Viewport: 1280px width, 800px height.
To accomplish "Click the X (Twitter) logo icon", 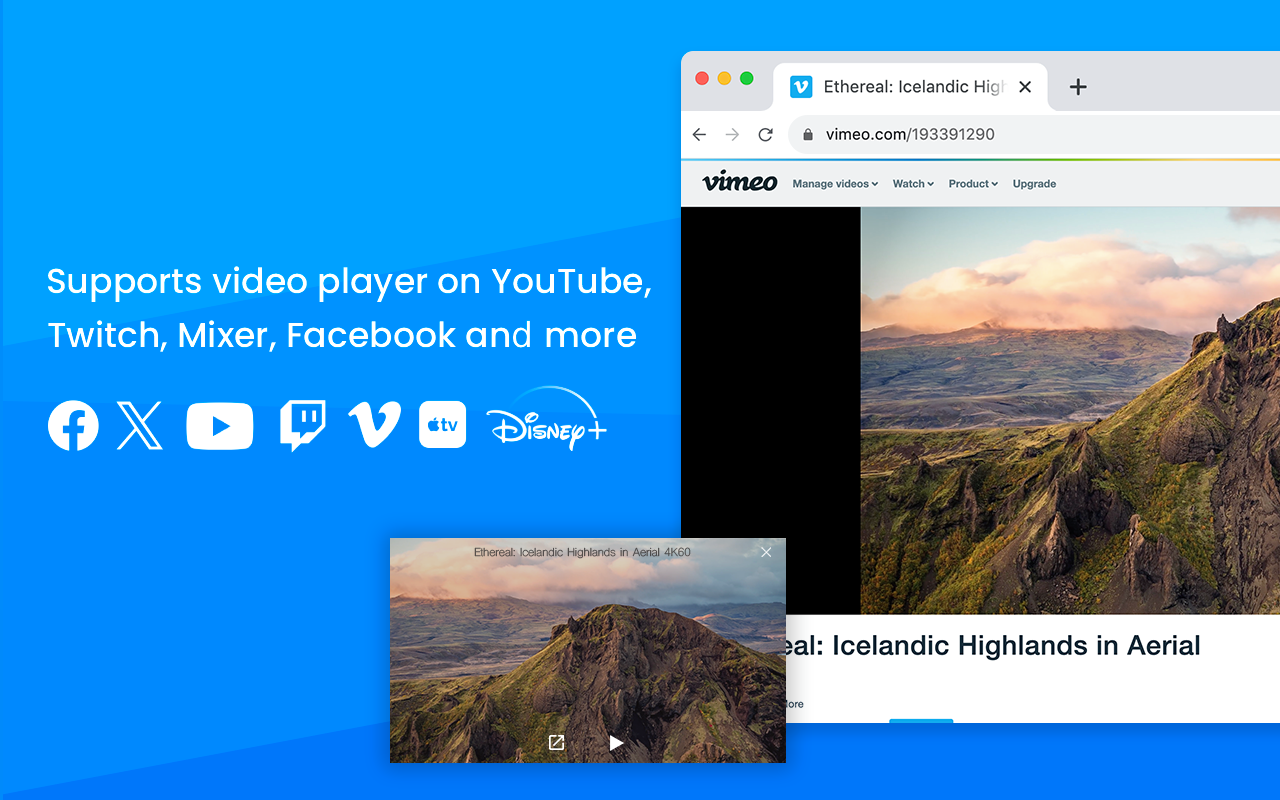I will [x=140, y=425].
